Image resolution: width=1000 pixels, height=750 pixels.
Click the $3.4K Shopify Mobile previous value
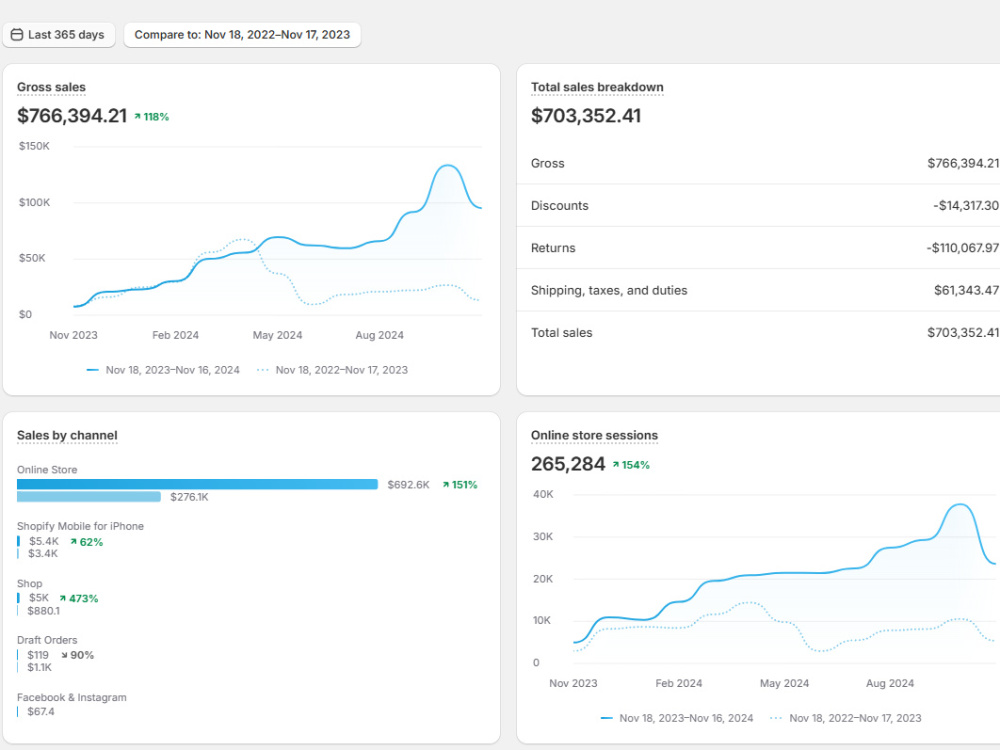coord(43,554)
